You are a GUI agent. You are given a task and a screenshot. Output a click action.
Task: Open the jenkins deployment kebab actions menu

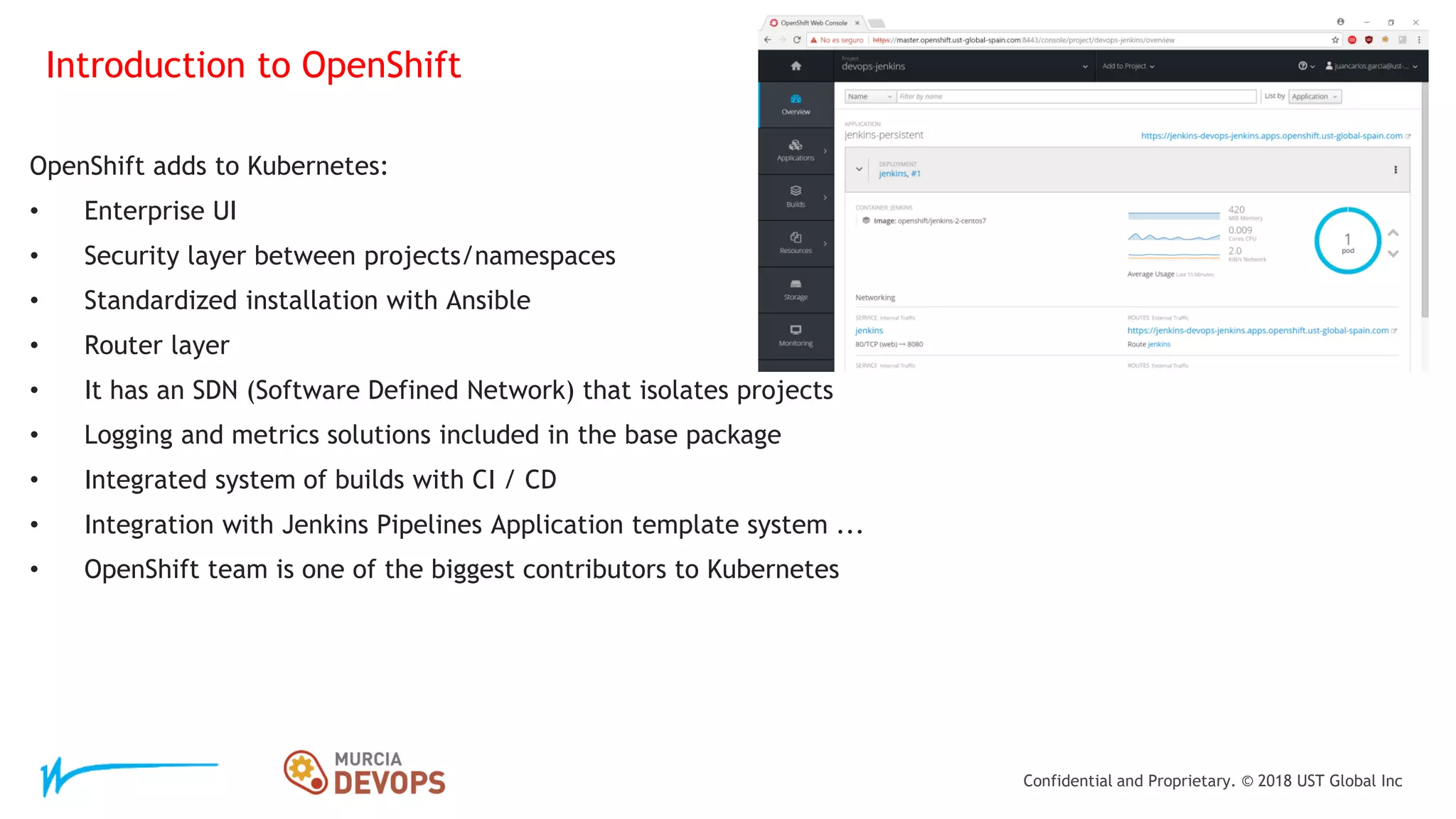[x=1396, y=169]
